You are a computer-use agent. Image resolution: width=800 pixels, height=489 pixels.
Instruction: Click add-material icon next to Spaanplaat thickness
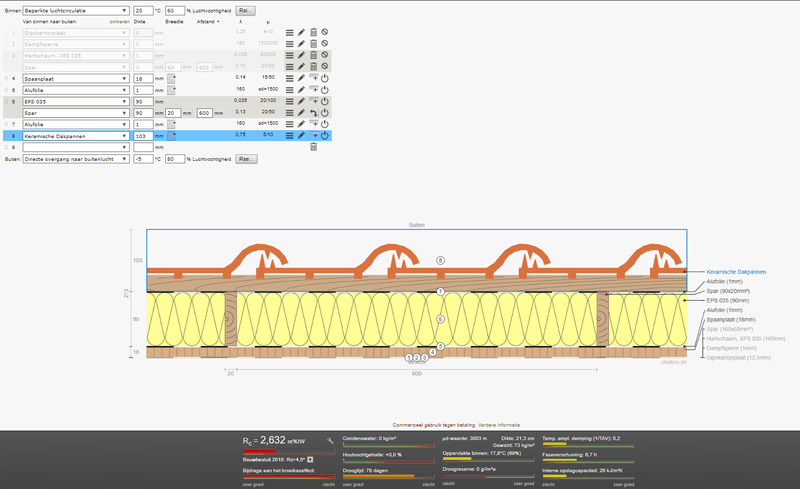coord(172,78)
